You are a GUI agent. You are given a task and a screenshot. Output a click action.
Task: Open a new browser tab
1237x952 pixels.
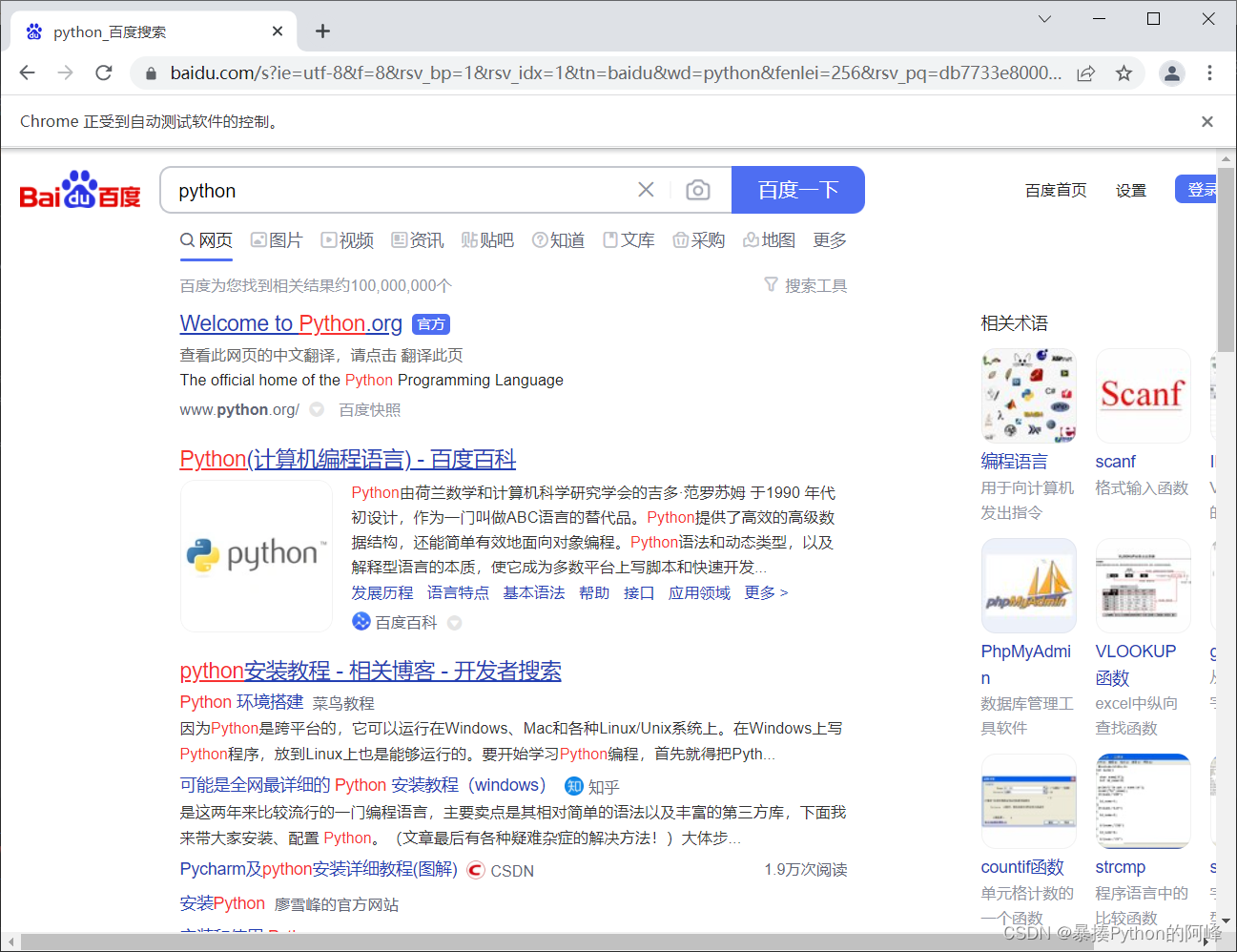pos(322,31)
